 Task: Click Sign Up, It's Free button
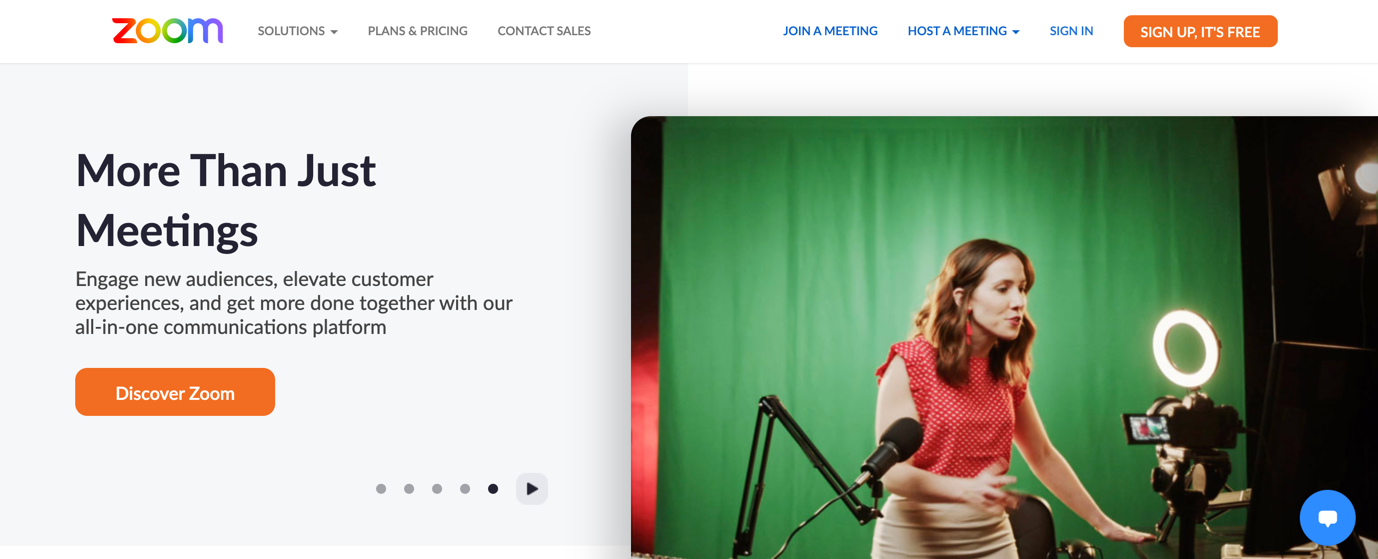pos(1200,31)
